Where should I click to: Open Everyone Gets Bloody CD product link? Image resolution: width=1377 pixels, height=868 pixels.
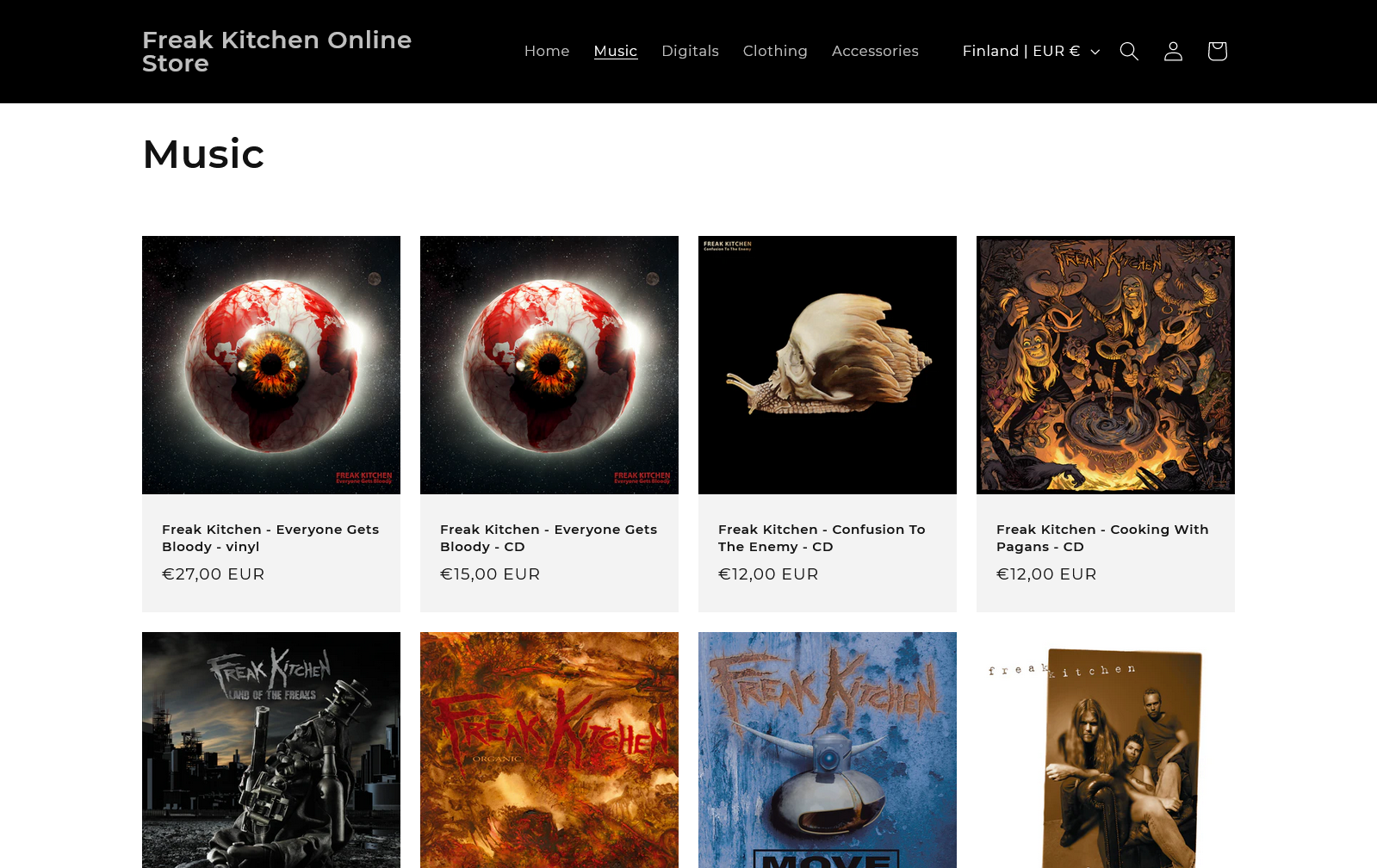[x=549, y=538]
